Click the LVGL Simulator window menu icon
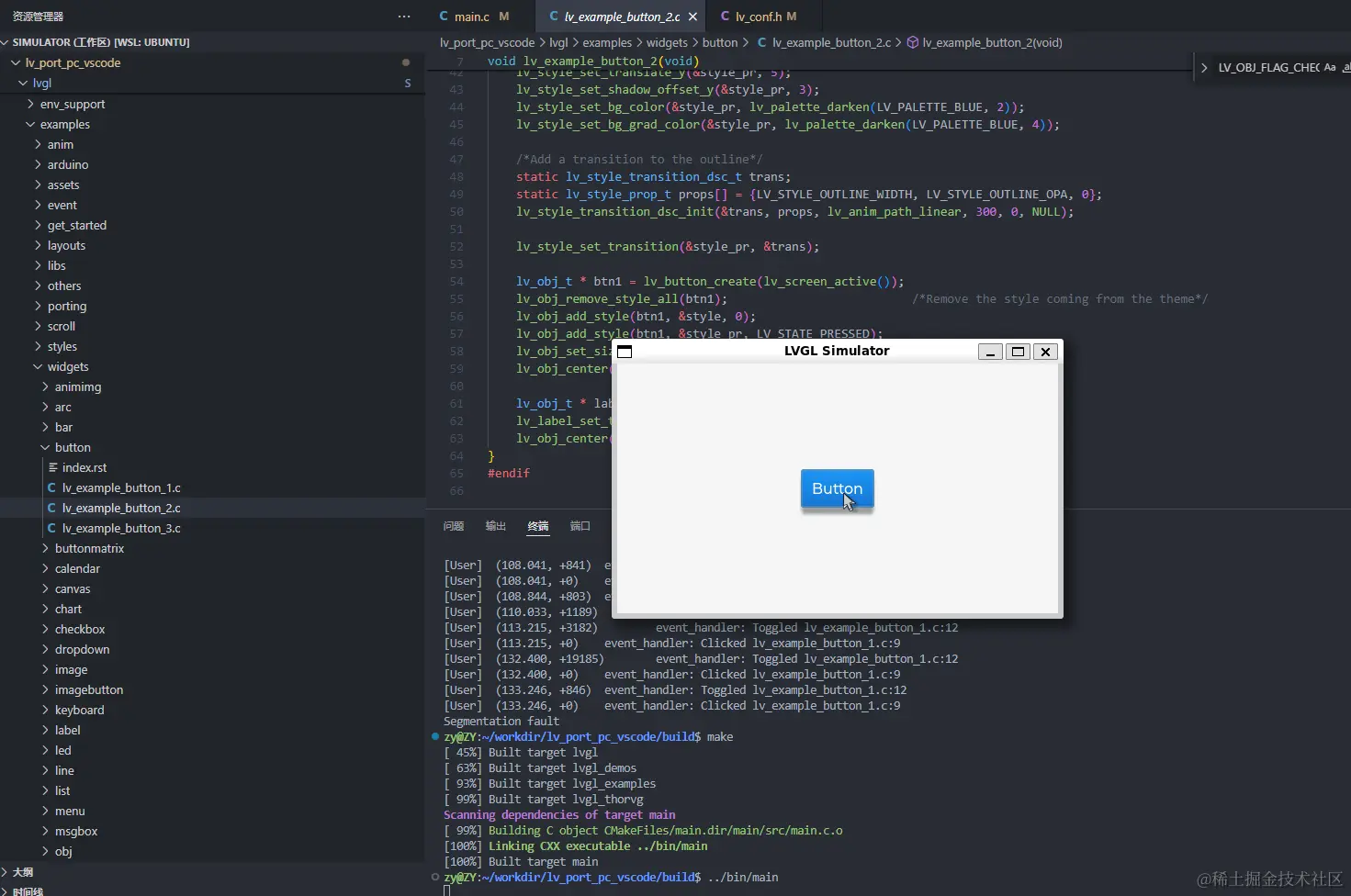The width and height of the screenshot is (1351, 896). (x=625, y=352)
